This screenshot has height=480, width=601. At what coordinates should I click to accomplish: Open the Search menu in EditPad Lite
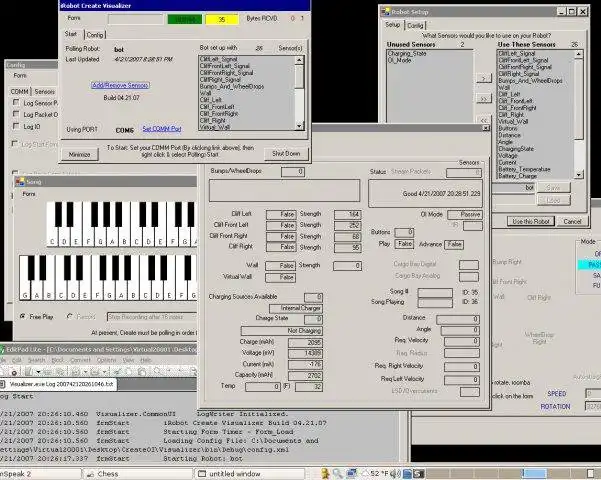click(x=36, y=360)
